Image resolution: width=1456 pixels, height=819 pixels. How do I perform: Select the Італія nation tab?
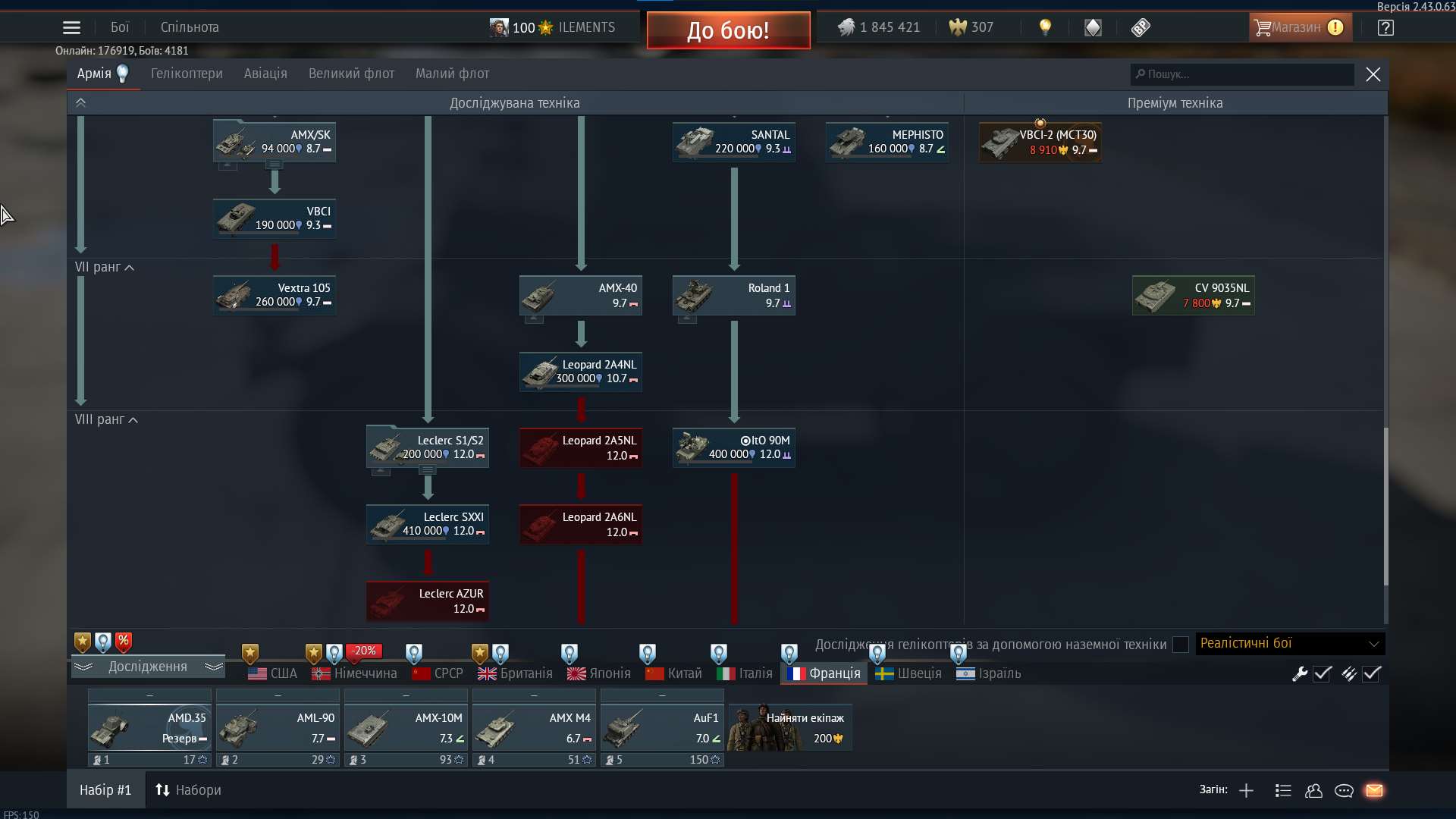coord(745,673)
